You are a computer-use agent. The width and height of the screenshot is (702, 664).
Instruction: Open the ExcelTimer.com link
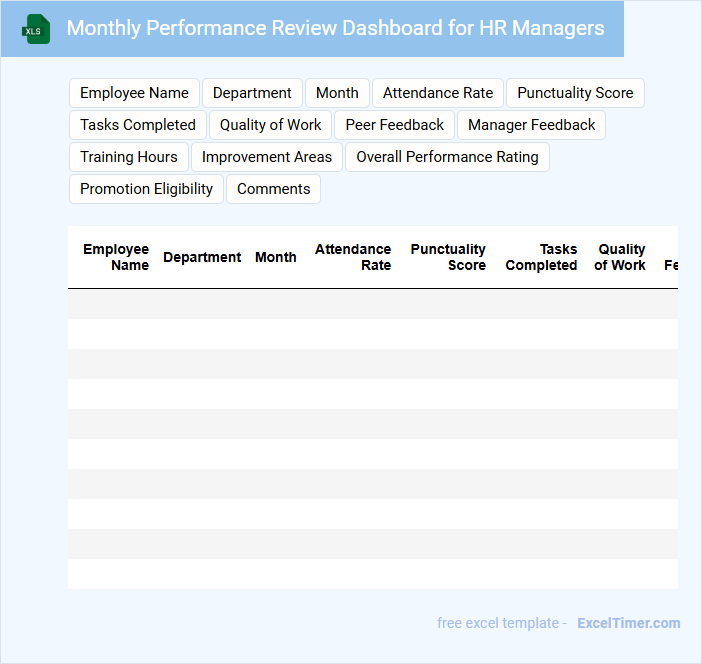tap(628, 623)
